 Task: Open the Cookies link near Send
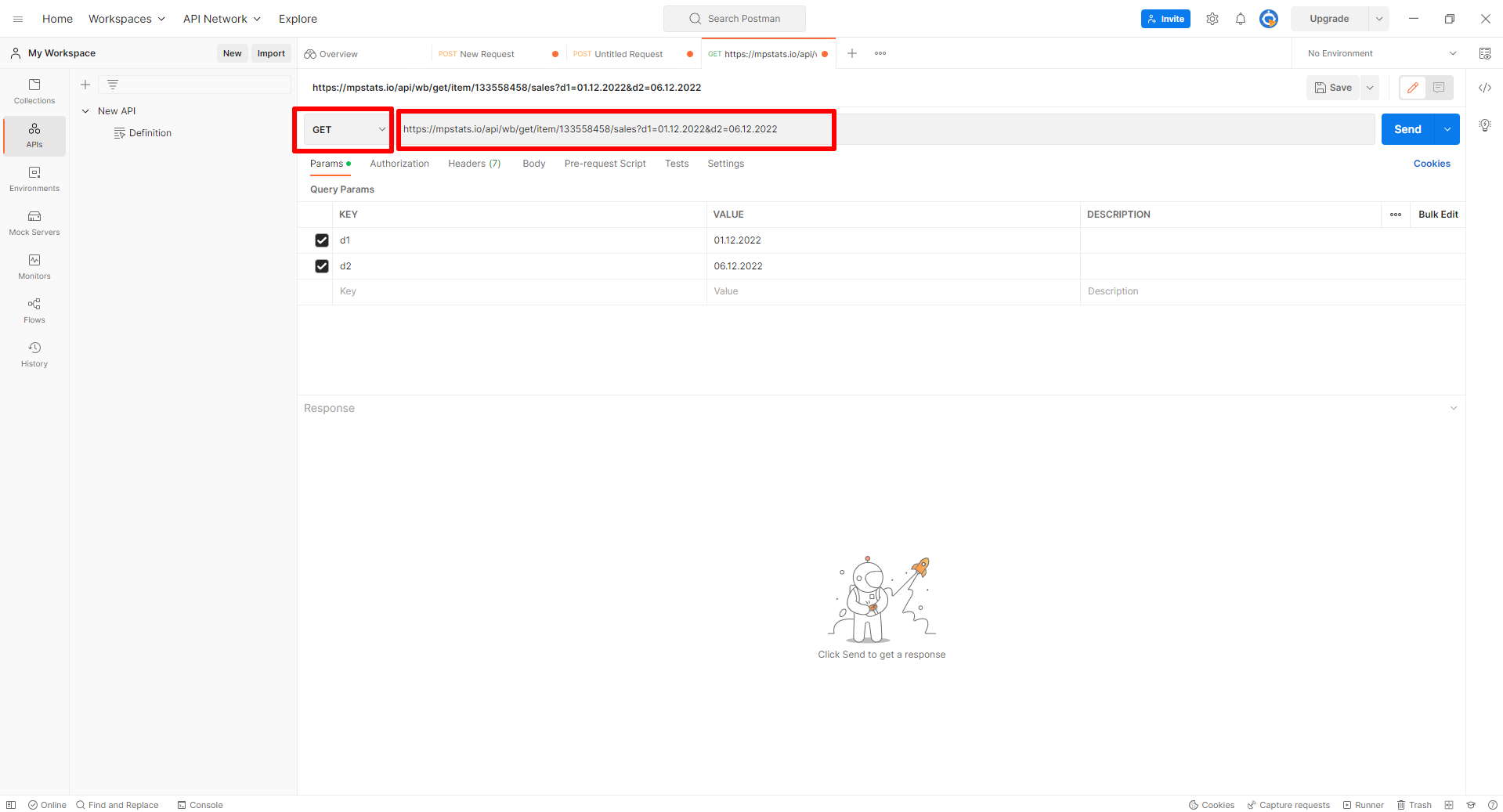1432,164
